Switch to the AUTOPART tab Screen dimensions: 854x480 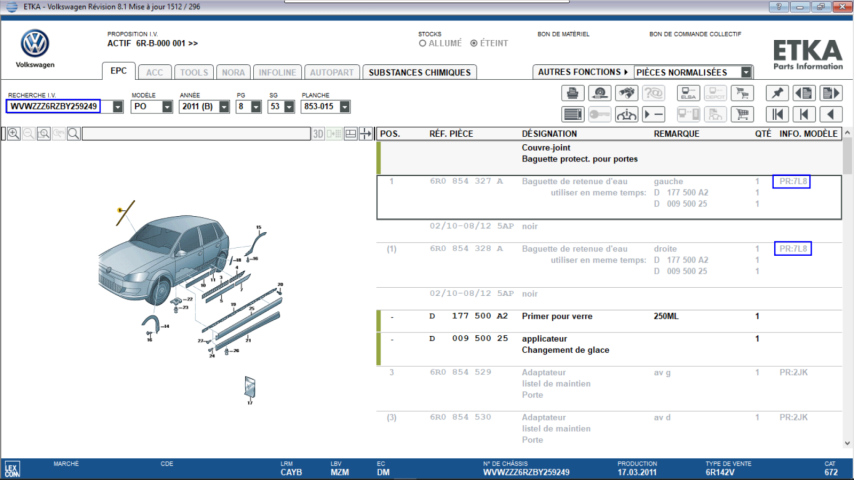pos(332,72)
